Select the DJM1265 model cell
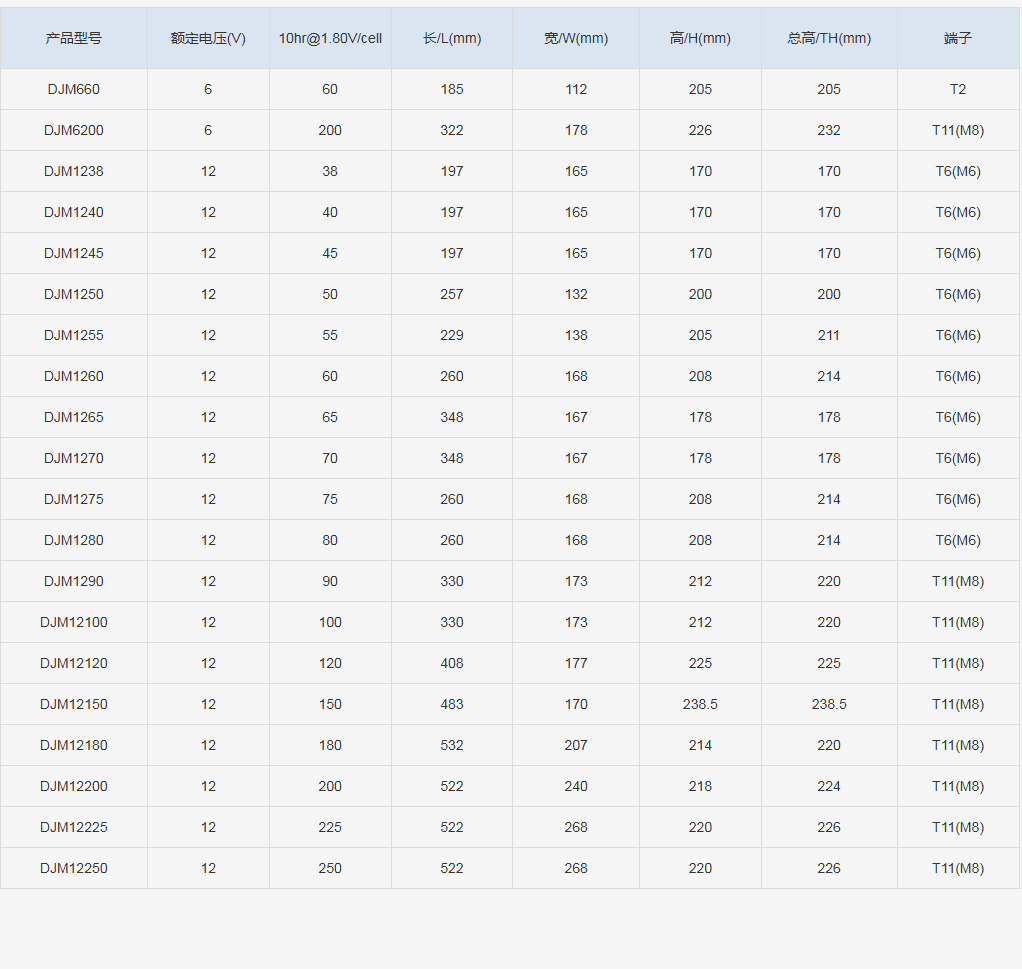Image resolution: width=1022 pixels, height=970 pixels. (74, 418)
